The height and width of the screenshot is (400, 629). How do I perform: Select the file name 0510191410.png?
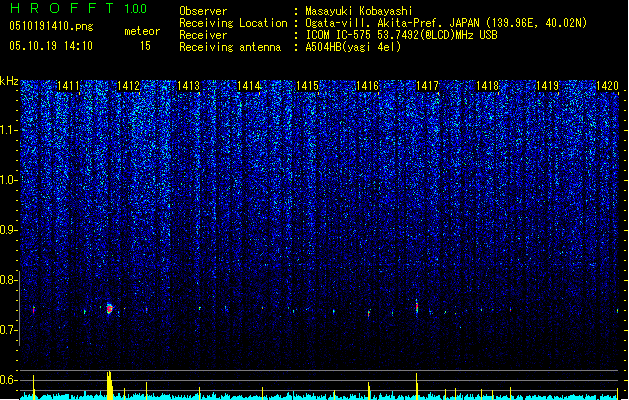[x=51, y=26]
